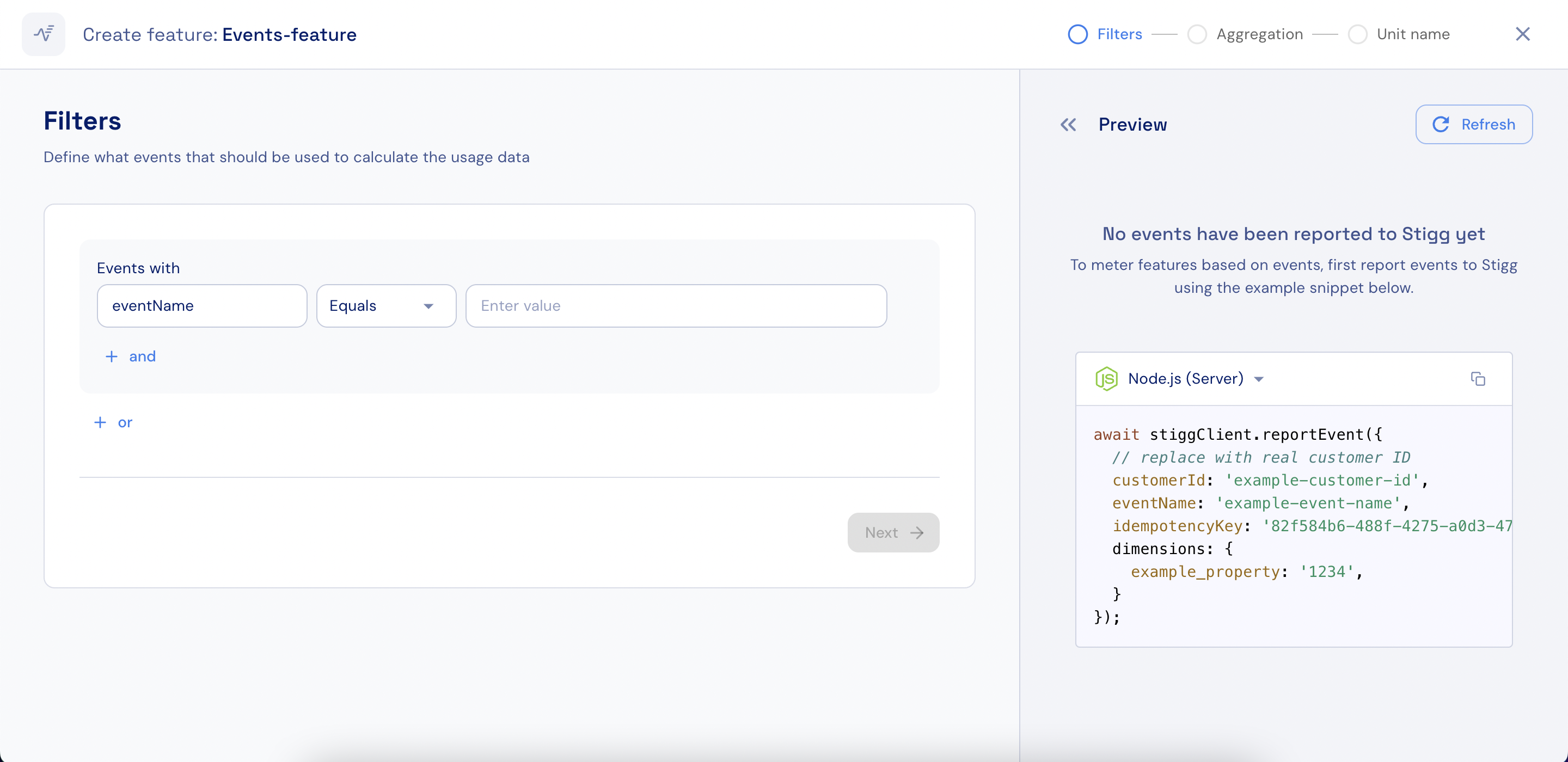Go to the Unit name step label
Viewport: 1568px width, 762px height.
click(x=1413, y=34)
